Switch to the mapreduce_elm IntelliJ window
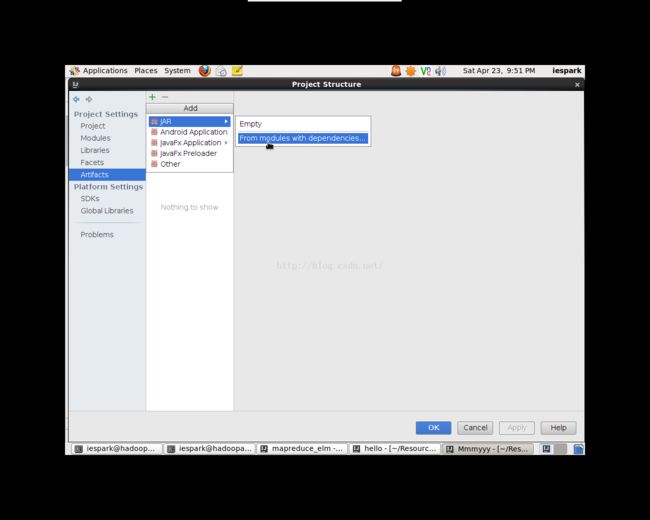The height and width of the screenshot is (520, 650). [x=301, y=449]
